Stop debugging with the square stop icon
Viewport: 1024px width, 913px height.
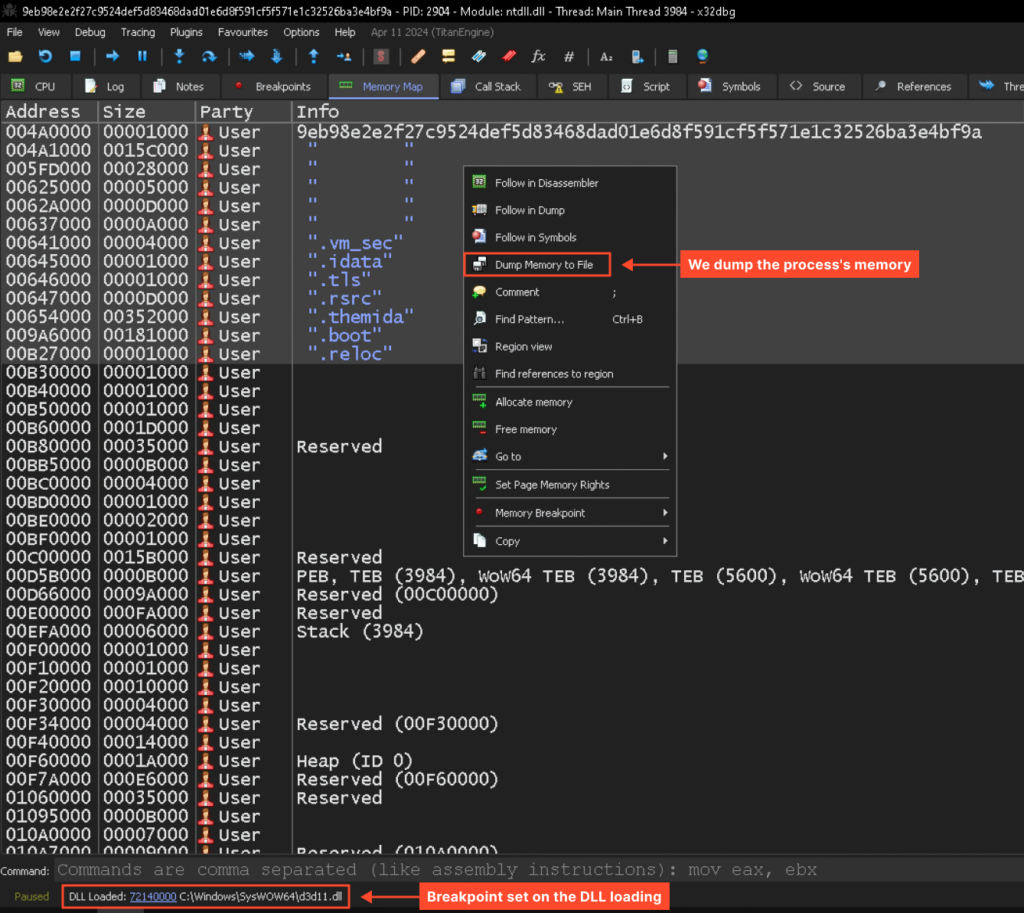[75, 56]
